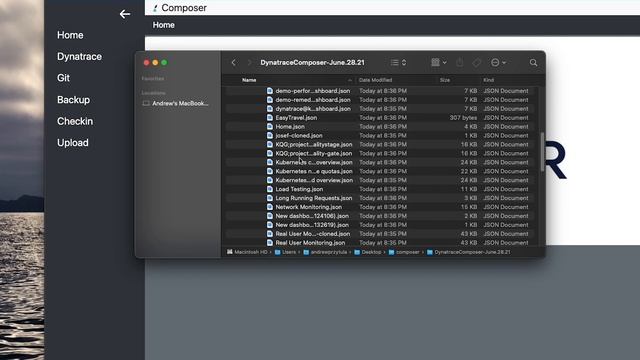Screen dimensions: 640x360
Task: Open the Upload sidebar entry
Action: [x=73, y=143]
